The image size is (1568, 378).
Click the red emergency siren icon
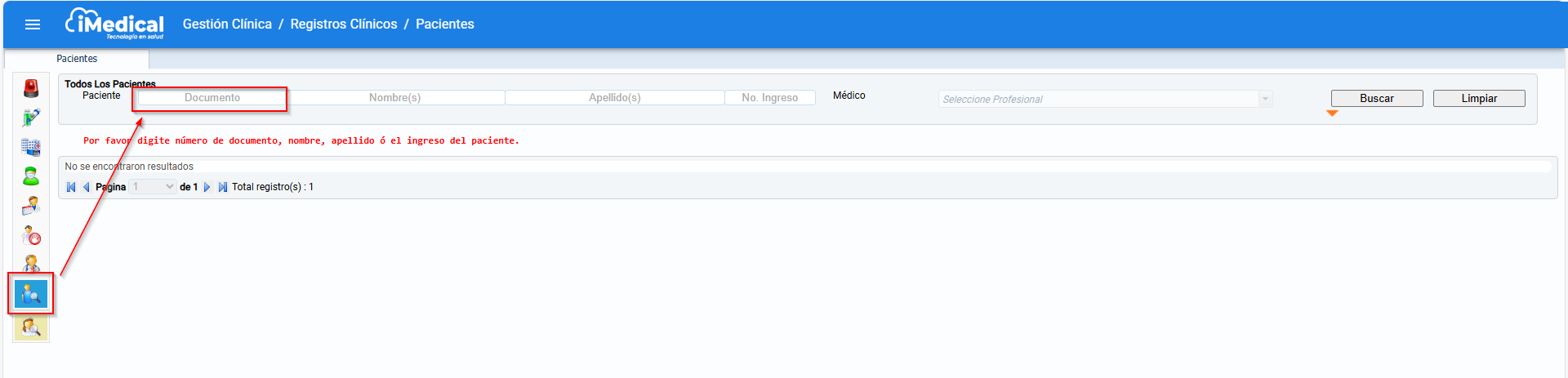31,88
